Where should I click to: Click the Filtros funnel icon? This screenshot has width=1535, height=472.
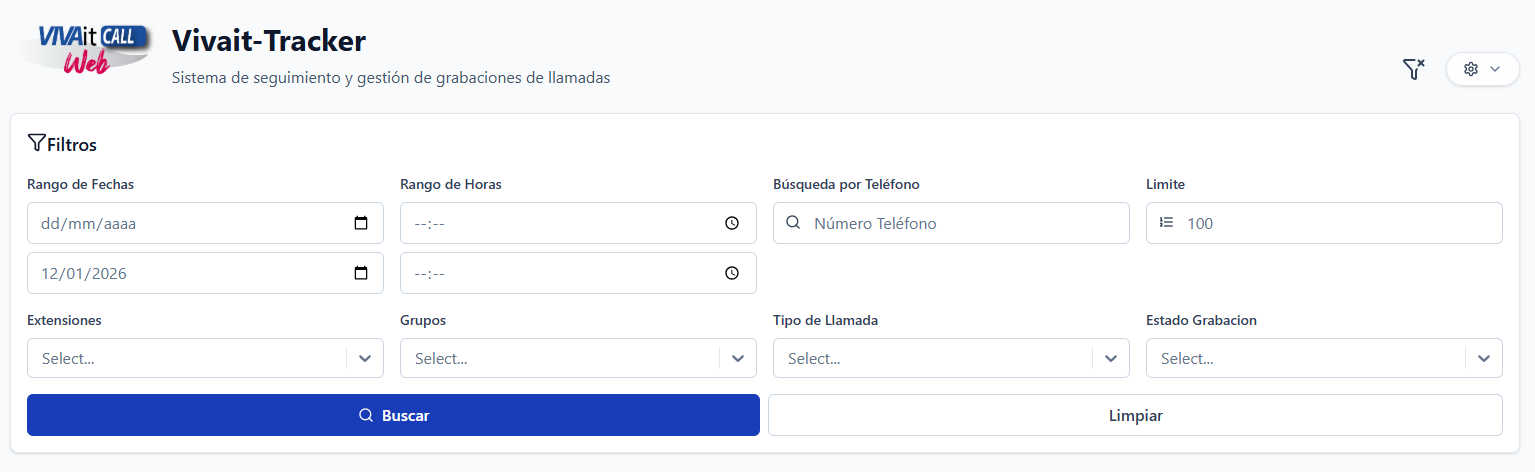pos(37,143)
